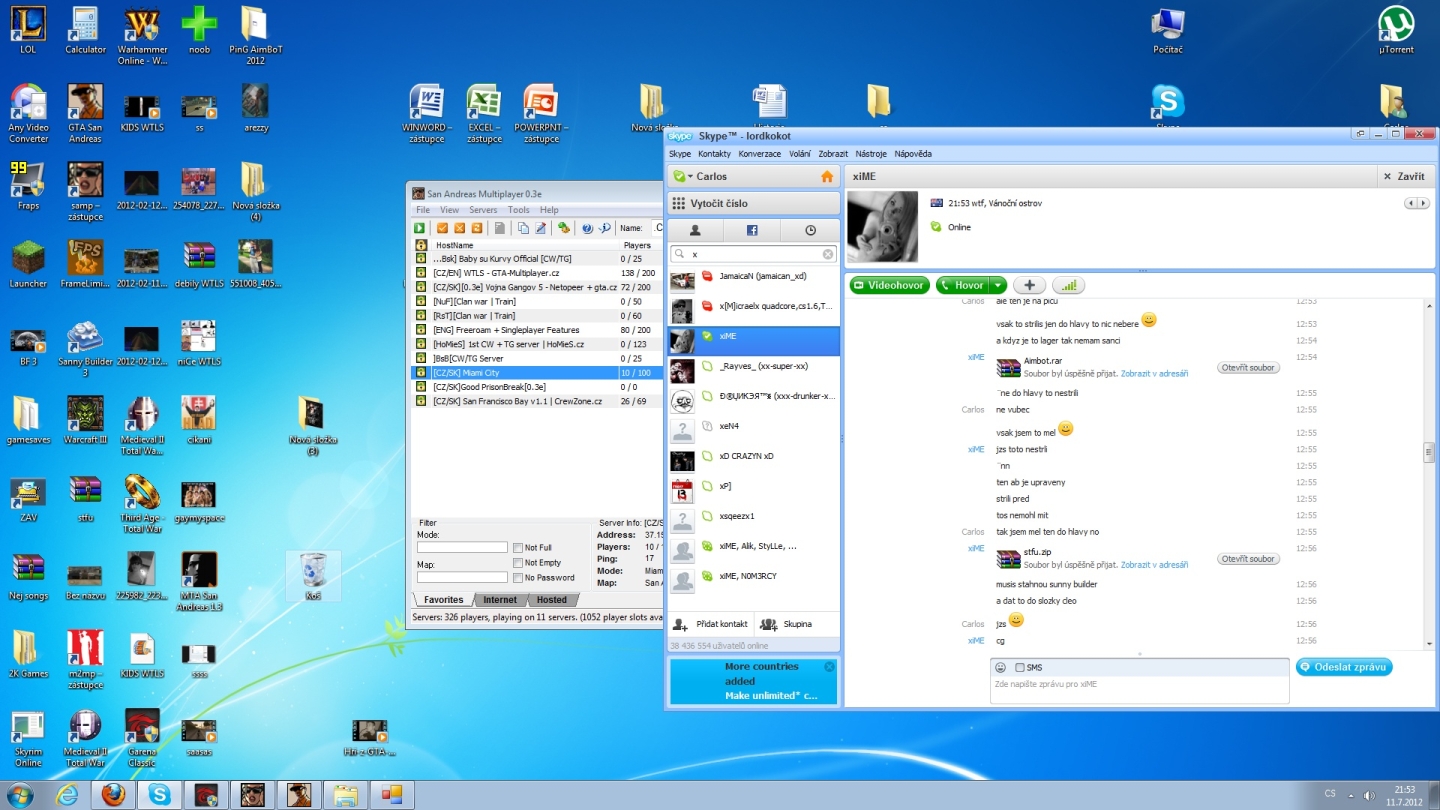Open Počítač desktop icon
The image size is (1440, 810).
coord(1168,30)
